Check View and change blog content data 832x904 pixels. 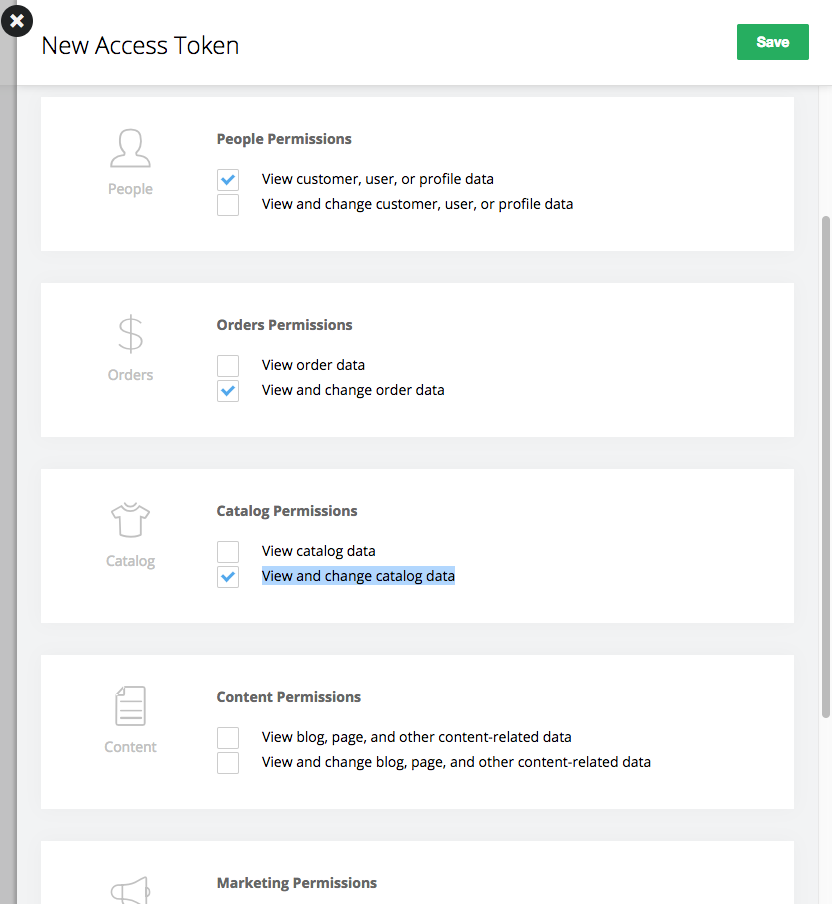[x=228, y=763]
